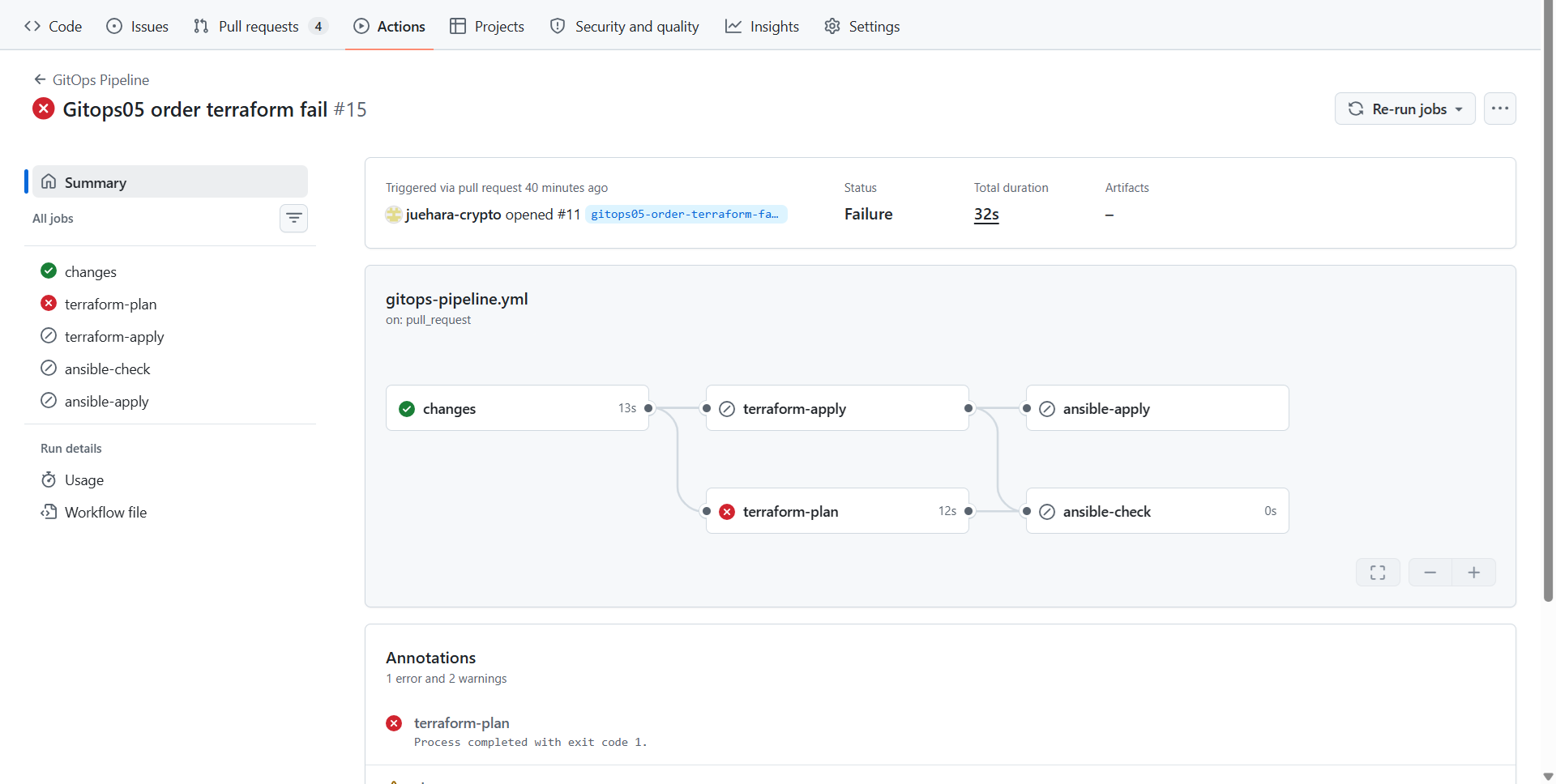The image size is (1556, 784).
Task: Click the pull request number #11
Action: click(x=569, y=214)
